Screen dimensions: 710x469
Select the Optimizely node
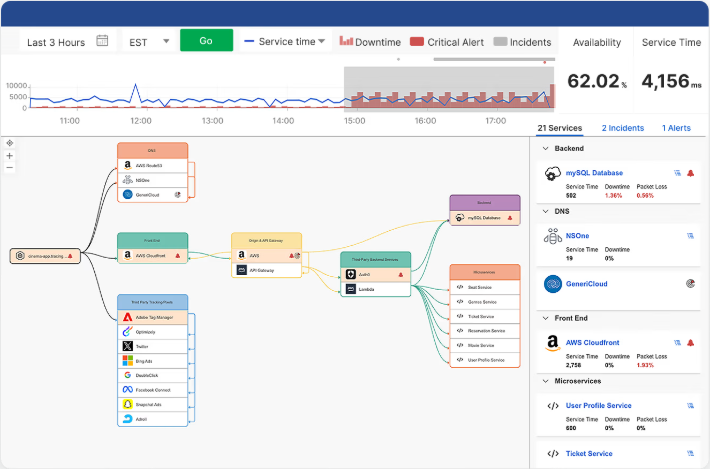[x=153, y=332]
